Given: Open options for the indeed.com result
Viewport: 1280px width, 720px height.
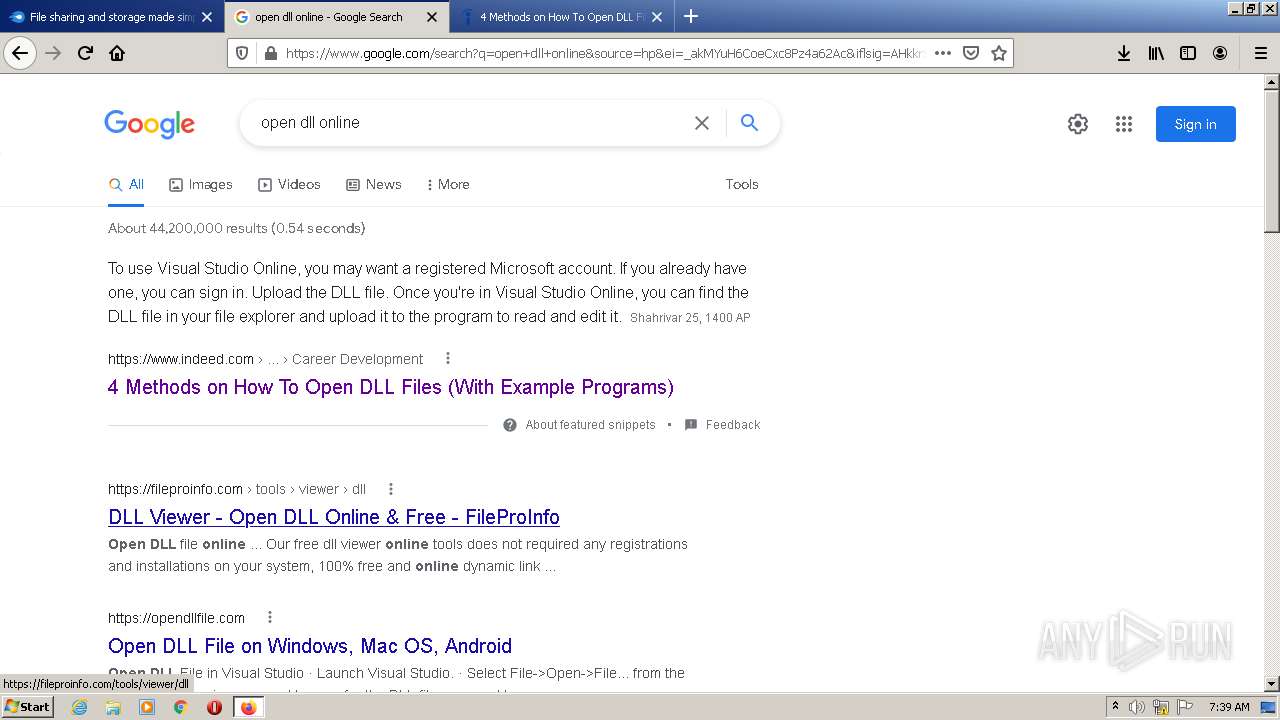Looking at the screenshot, I should [448, 358].
